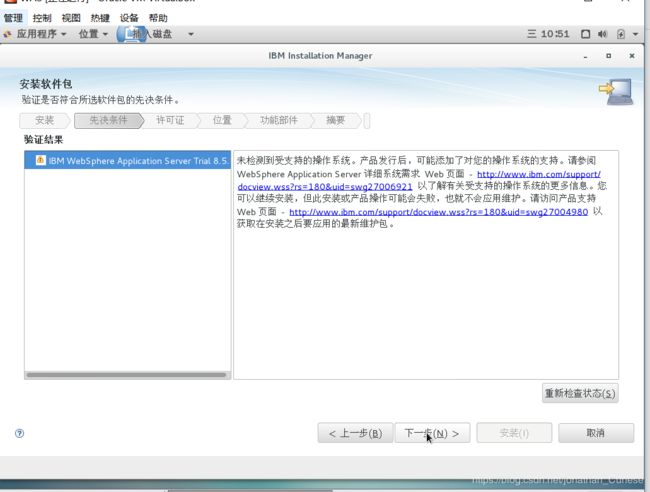Open the swg27004980 product support link
The width and height of the screenshot is (650, 492).
click(439, 212)
